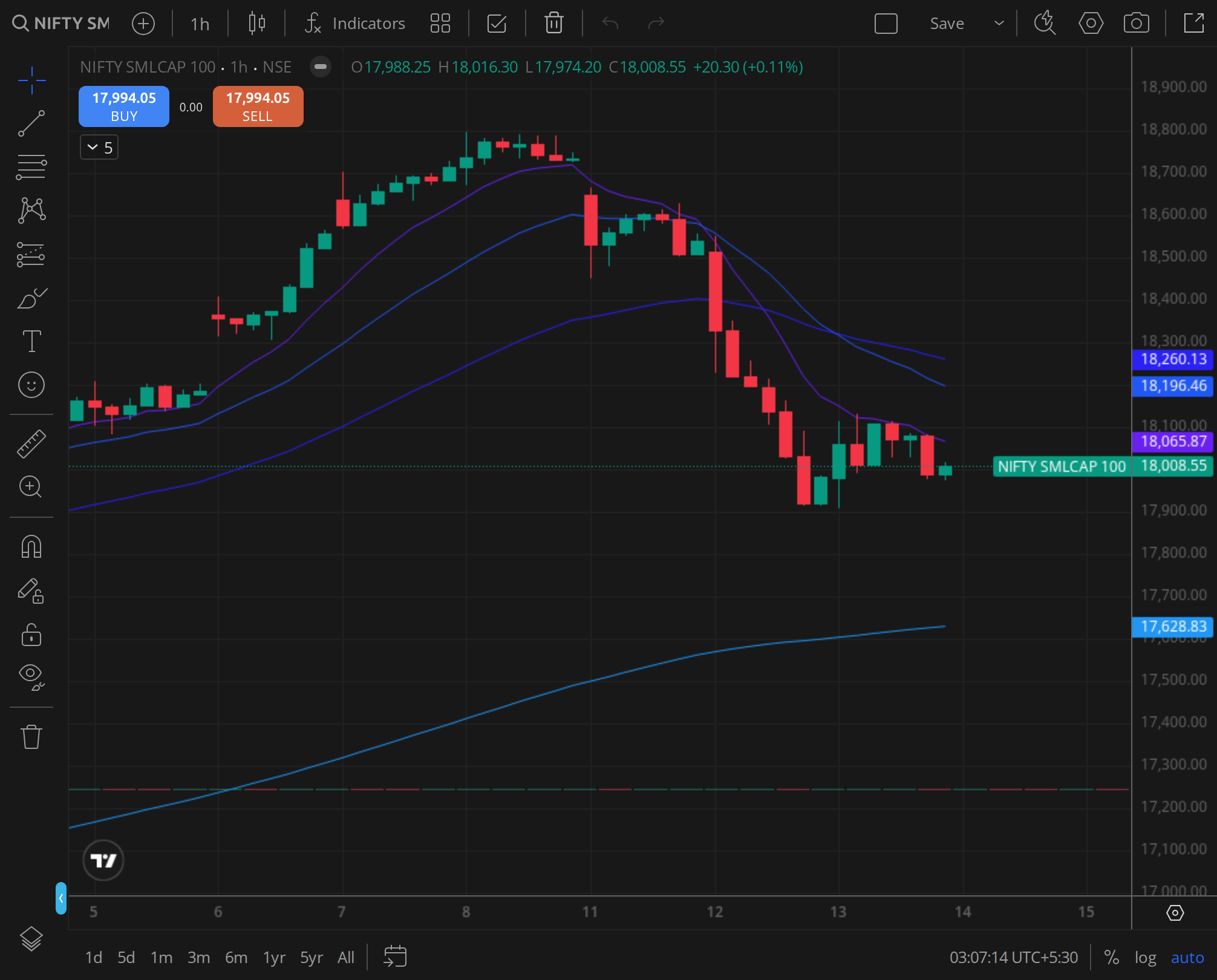The image size is (1217, 980).
Task: Click the 18,260.13 moving average price label
Action: (x=1173, y=359)
